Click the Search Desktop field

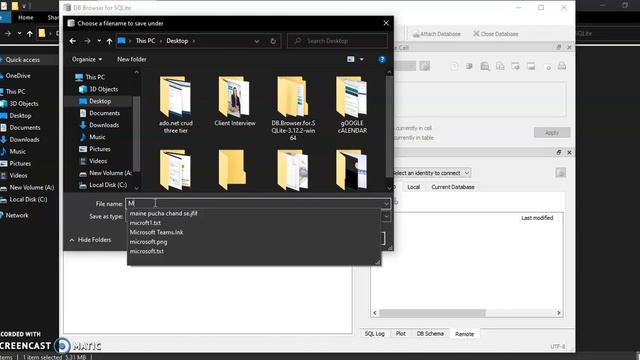click(337, 41)
